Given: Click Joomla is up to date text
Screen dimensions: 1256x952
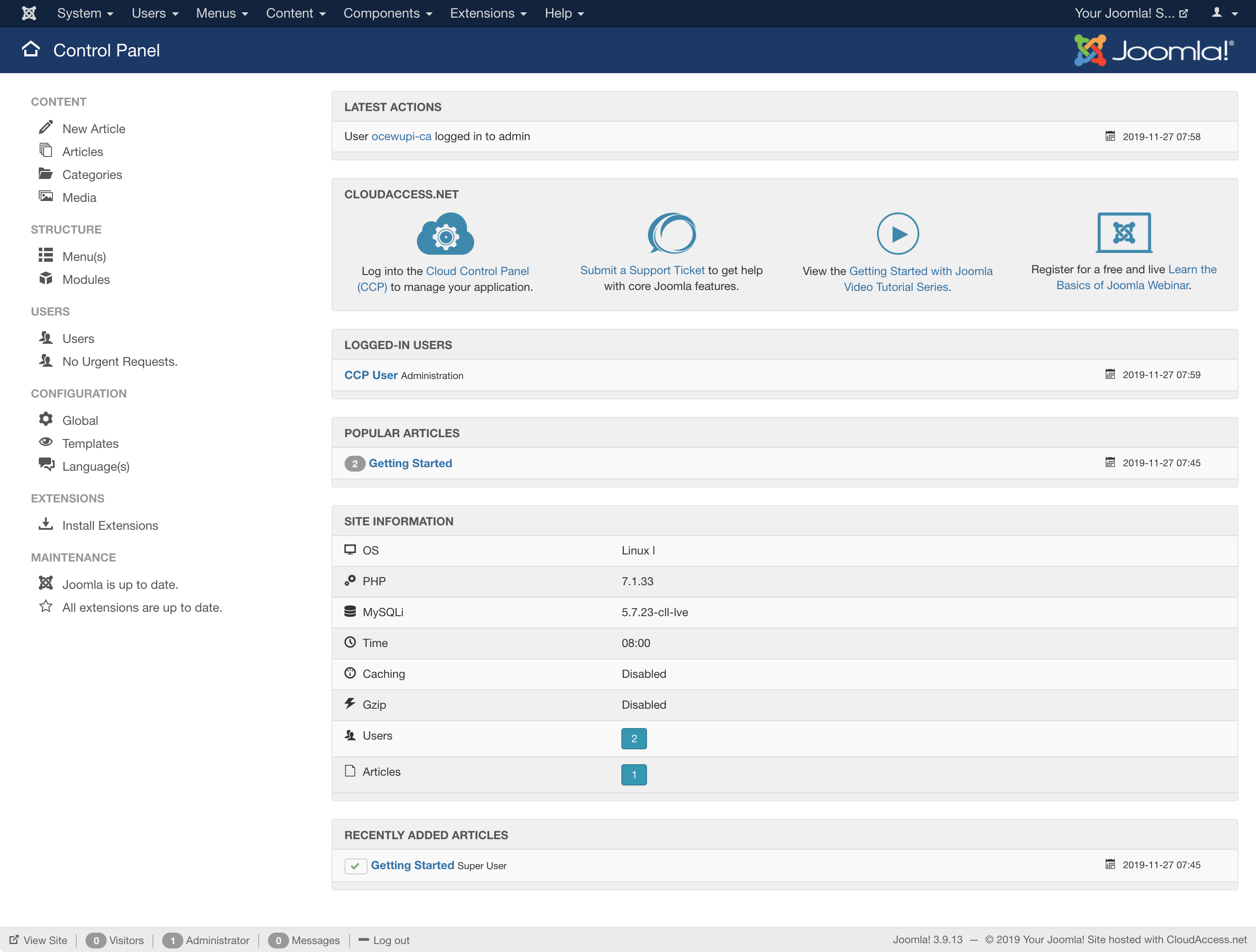Looking at the screenshot, I should [120, 584].
